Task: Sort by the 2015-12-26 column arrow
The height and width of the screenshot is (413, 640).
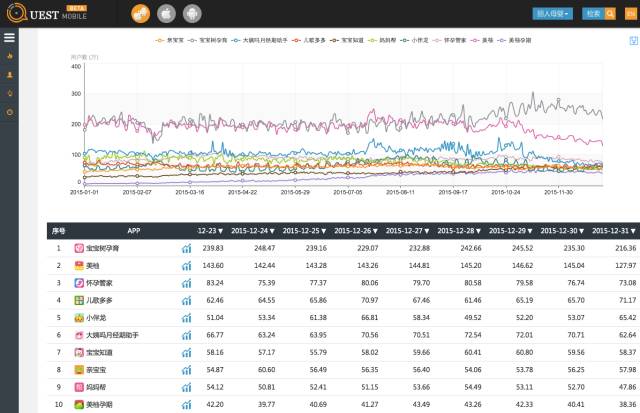Action: [x=375, y=231]
